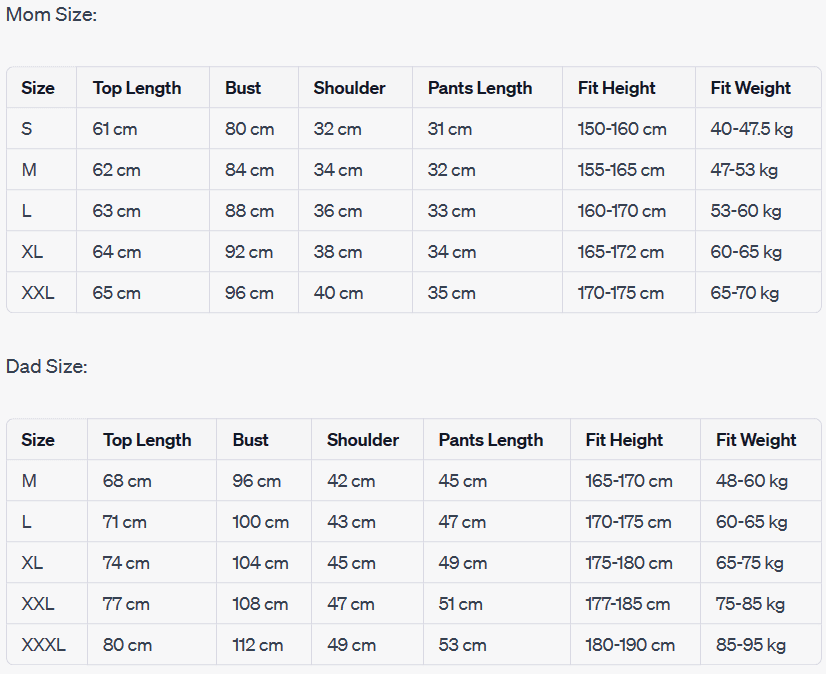Image resolution: width=826 pixels, height=674 pixels.
Task: Click the Mom Size heading text
Action: (51, 15)
